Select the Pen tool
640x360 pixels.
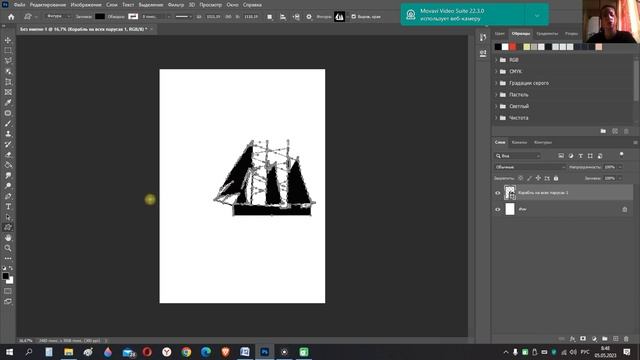[x=8, y=196]
